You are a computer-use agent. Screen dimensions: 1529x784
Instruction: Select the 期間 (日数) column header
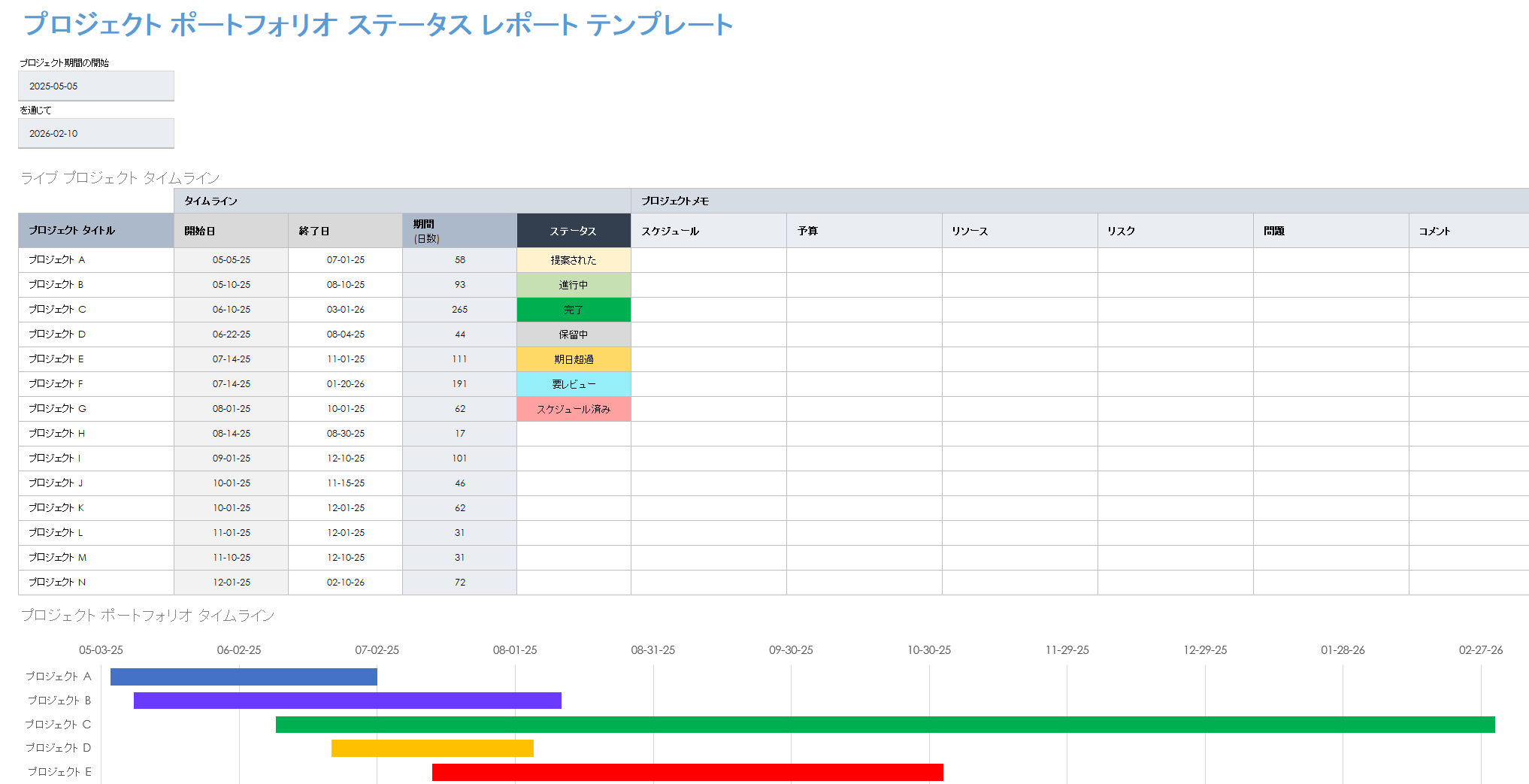click(460, 231)
